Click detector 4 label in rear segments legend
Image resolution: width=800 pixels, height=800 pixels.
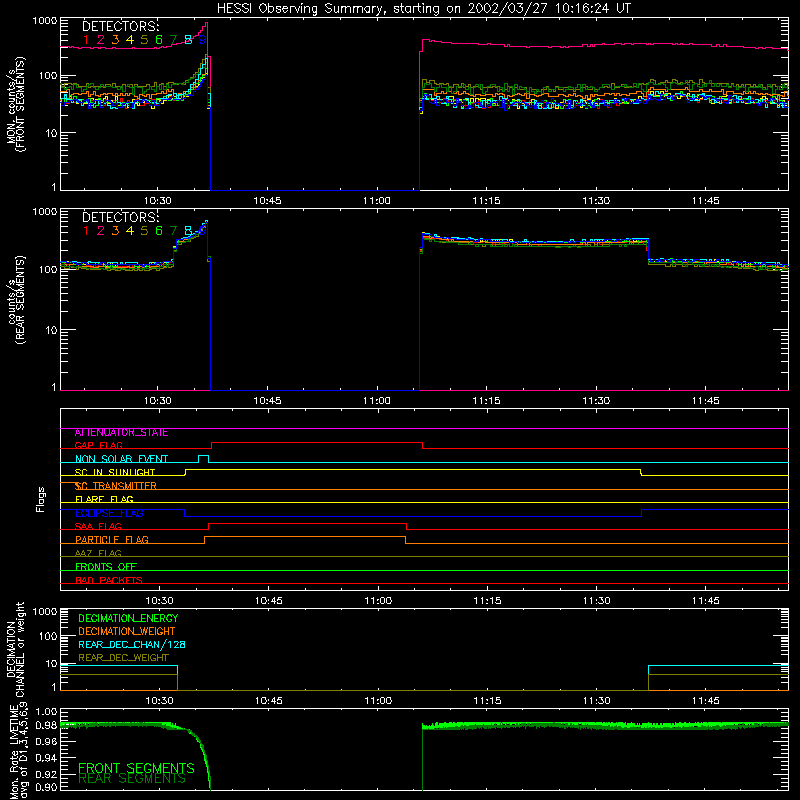[130, 231]
